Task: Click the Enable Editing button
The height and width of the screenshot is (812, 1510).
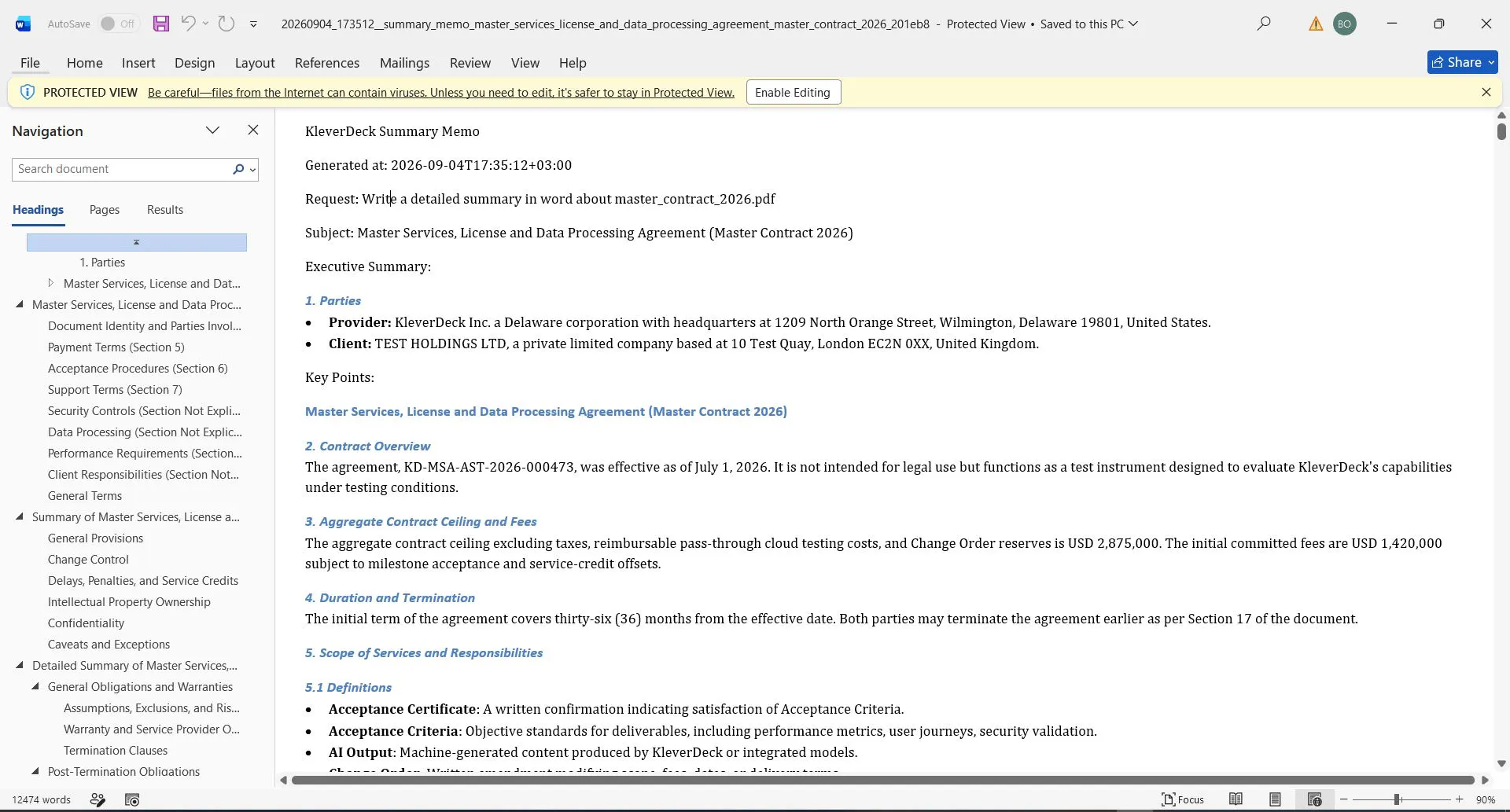Action: click(x=793, y=92)
